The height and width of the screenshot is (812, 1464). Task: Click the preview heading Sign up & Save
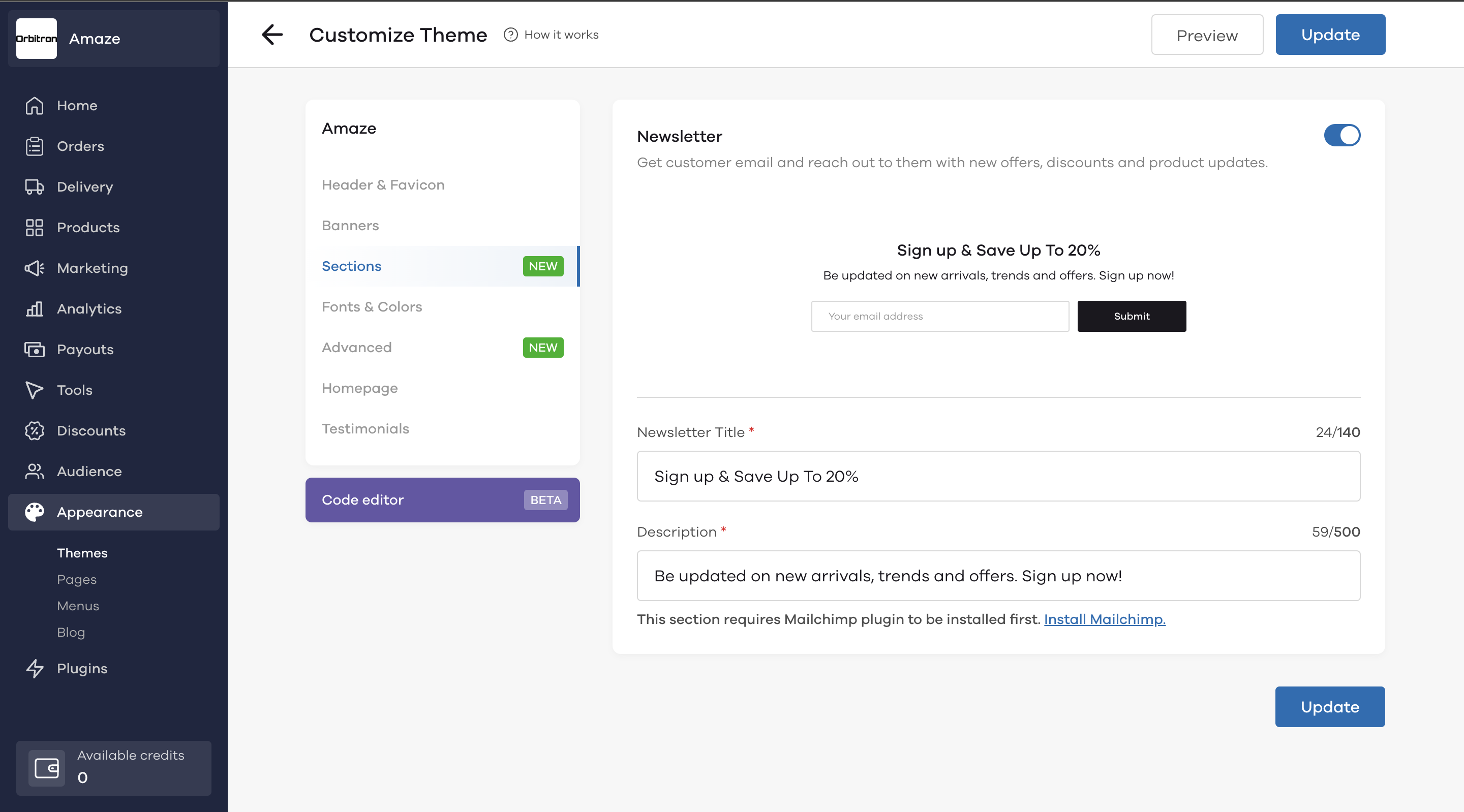998,250
